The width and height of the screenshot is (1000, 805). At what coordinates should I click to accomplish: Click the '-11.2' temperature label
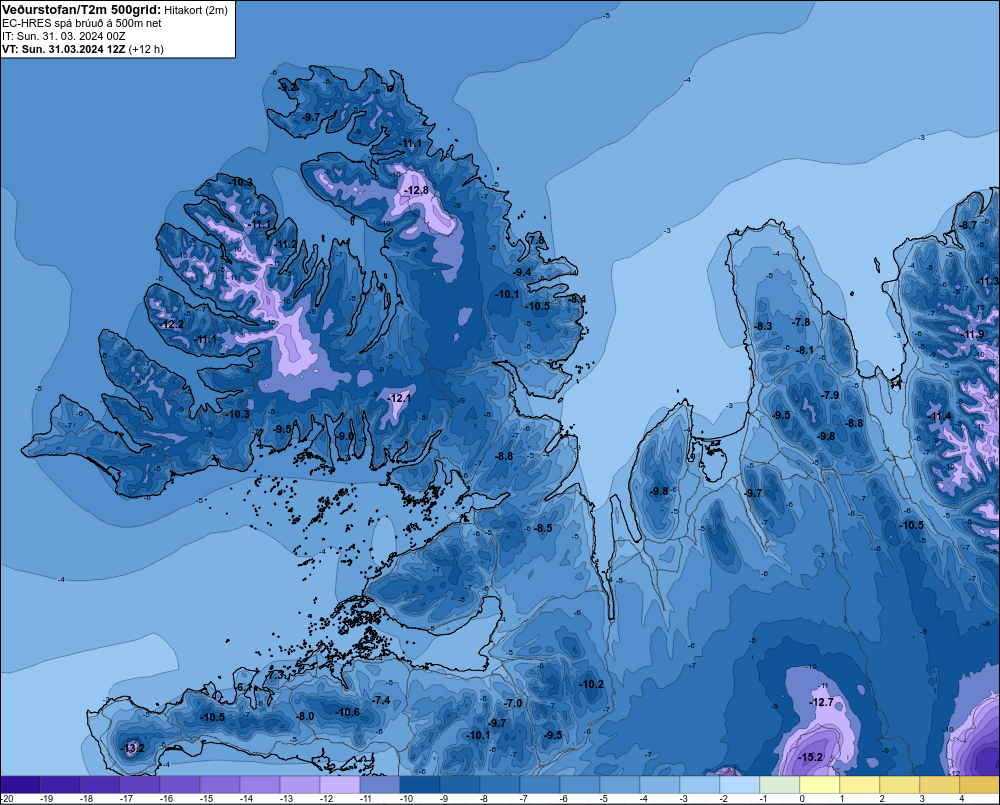[x=286, y=244]
